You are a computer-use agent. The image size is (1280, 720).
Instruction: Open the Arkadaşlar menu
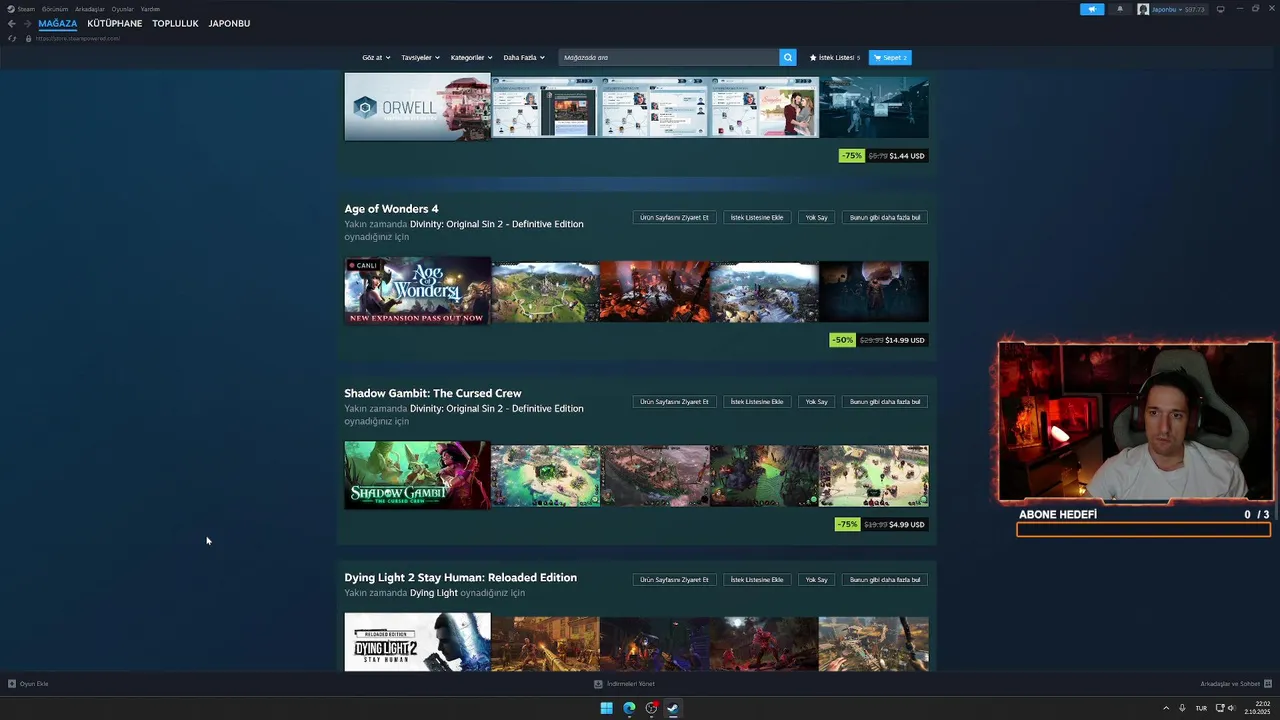coord(90,9)
